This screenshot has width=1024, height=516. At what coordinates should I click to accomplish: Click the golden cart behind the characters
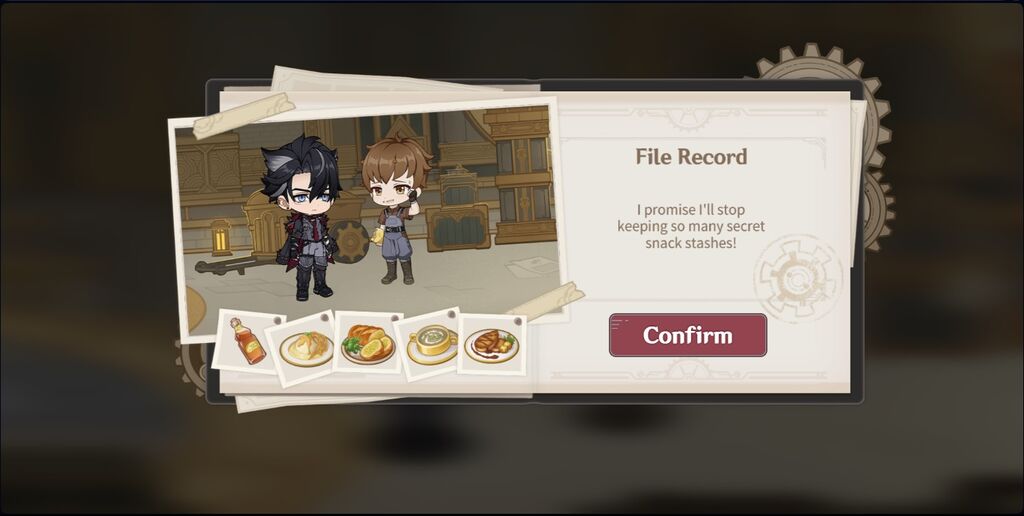point(457,209)
